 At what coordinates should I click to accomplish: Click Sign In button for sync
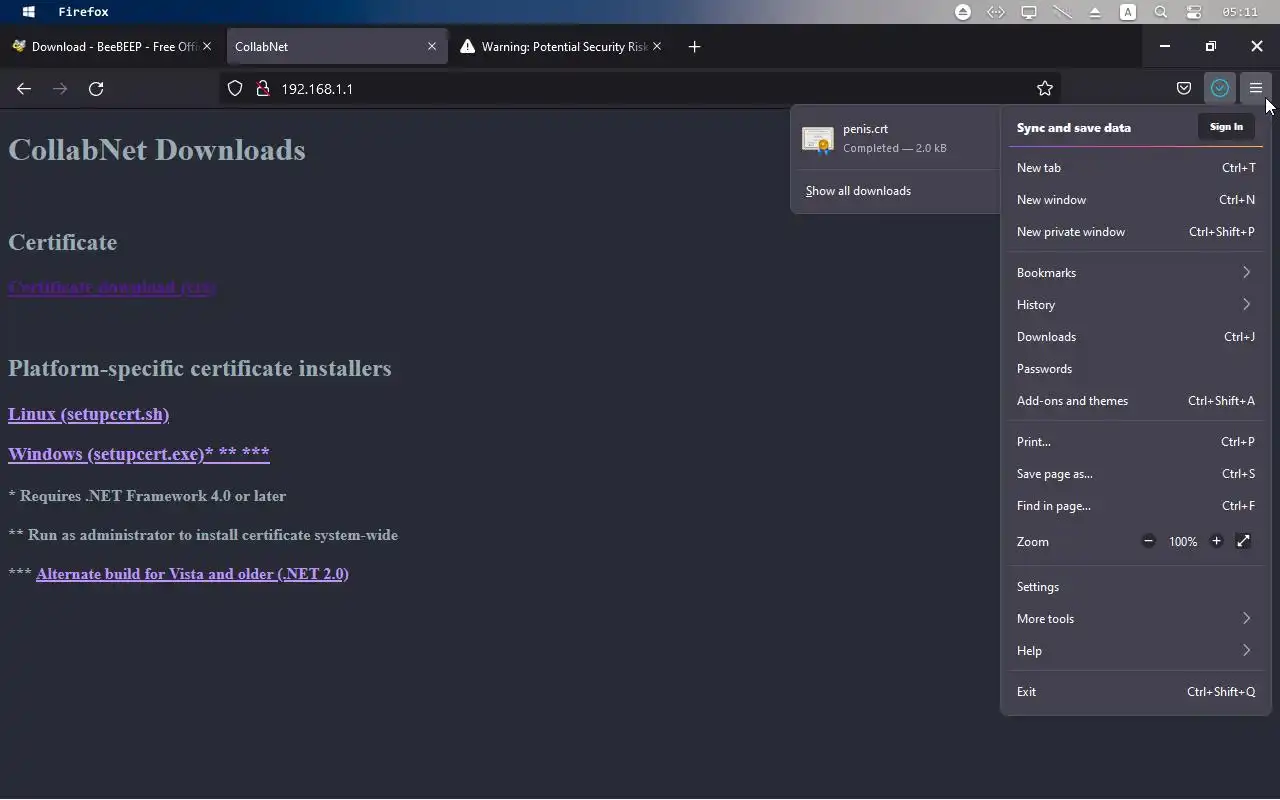(x=1226, y=127)
